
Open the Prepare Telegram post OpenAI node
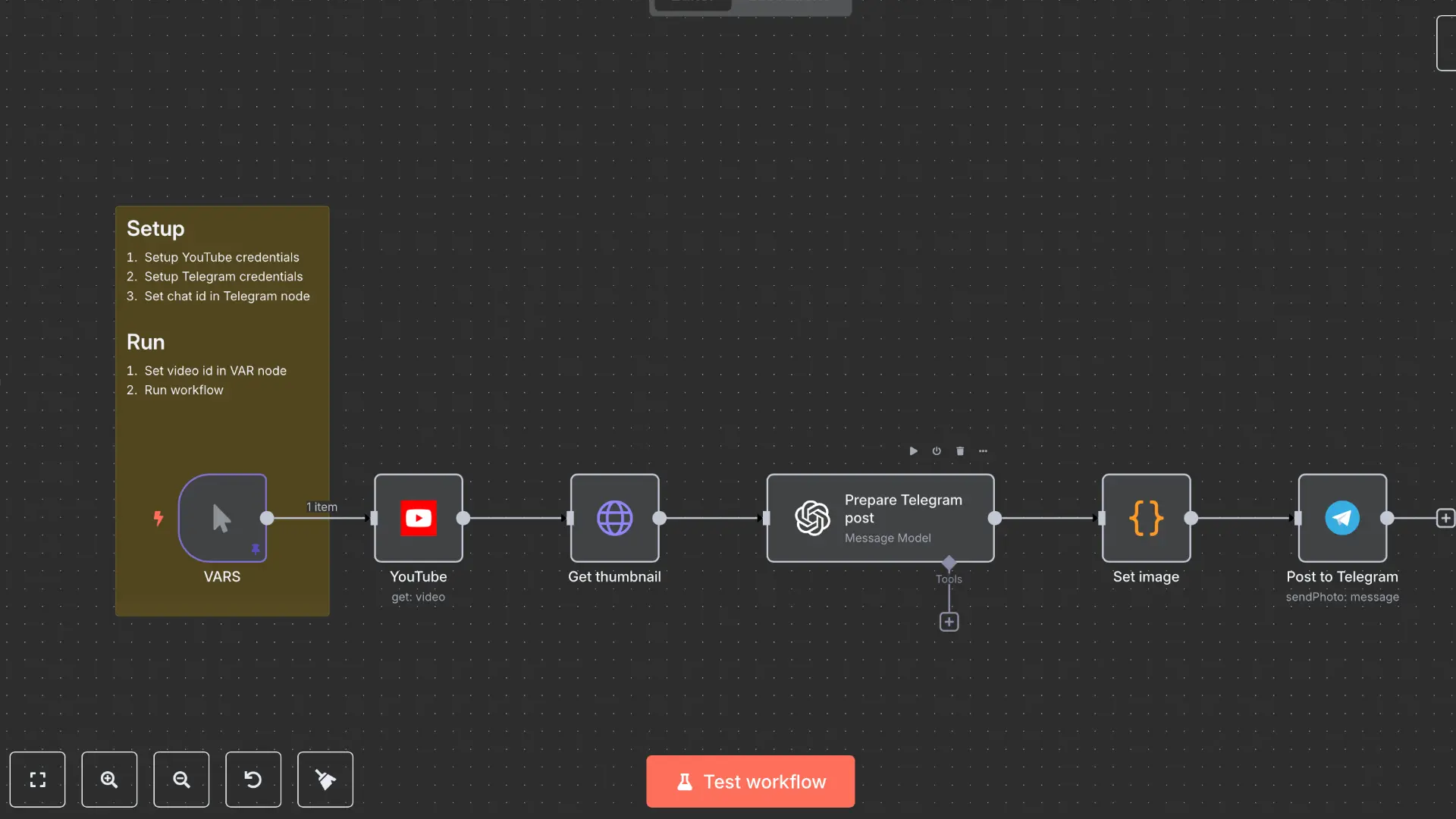[880, 519]
